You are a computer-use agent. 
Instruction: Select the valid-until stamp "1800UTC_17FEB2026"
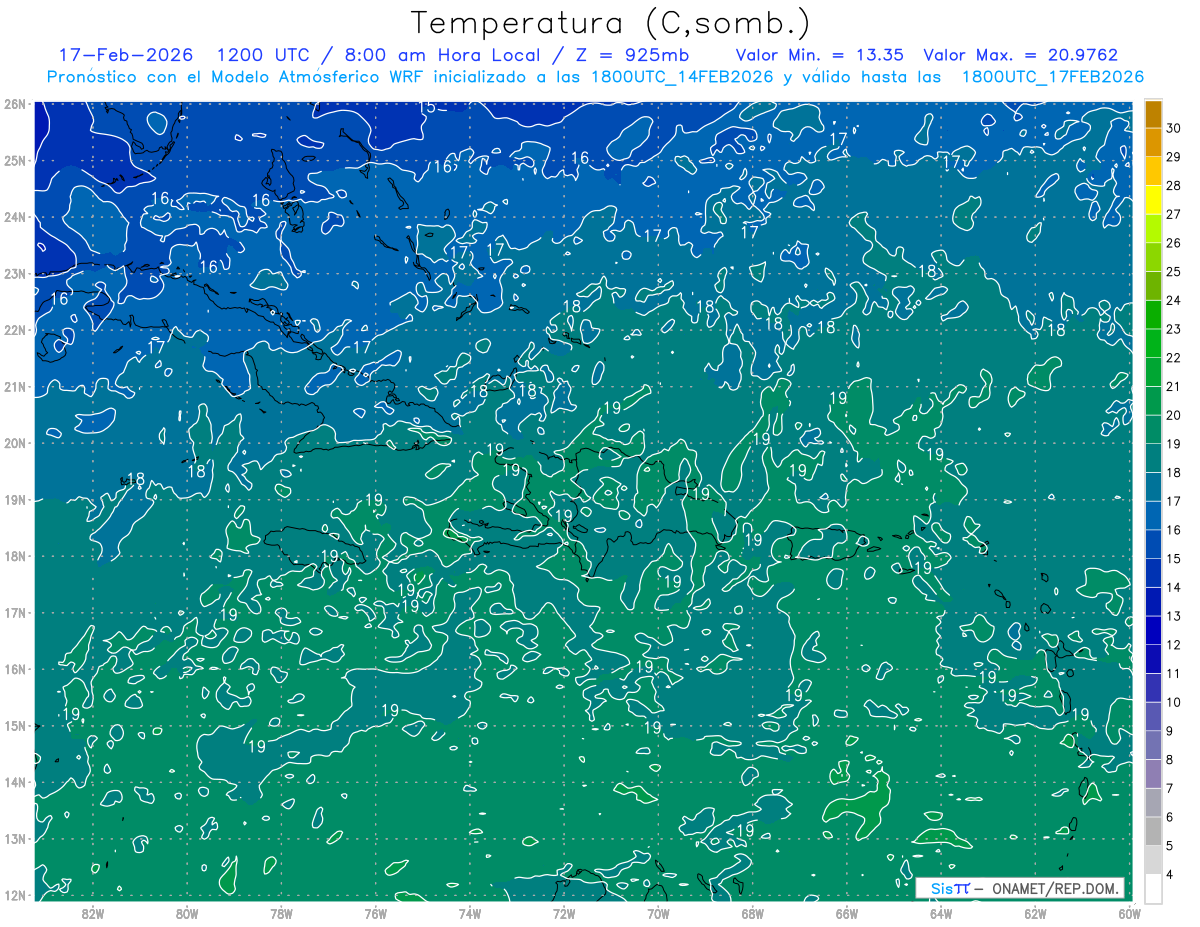click(x=1052, y=77)
